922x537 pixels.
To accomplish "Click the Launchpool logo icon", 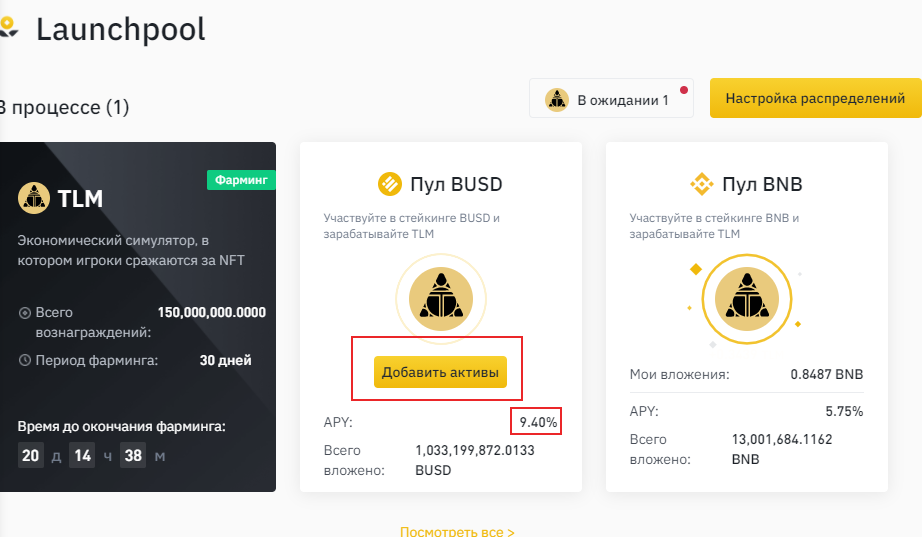I will 8,28.
